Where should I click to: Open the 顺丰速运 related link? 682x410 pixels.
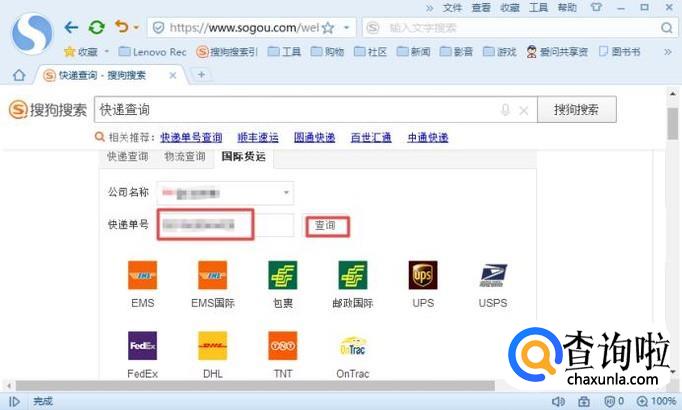[258, 137]
